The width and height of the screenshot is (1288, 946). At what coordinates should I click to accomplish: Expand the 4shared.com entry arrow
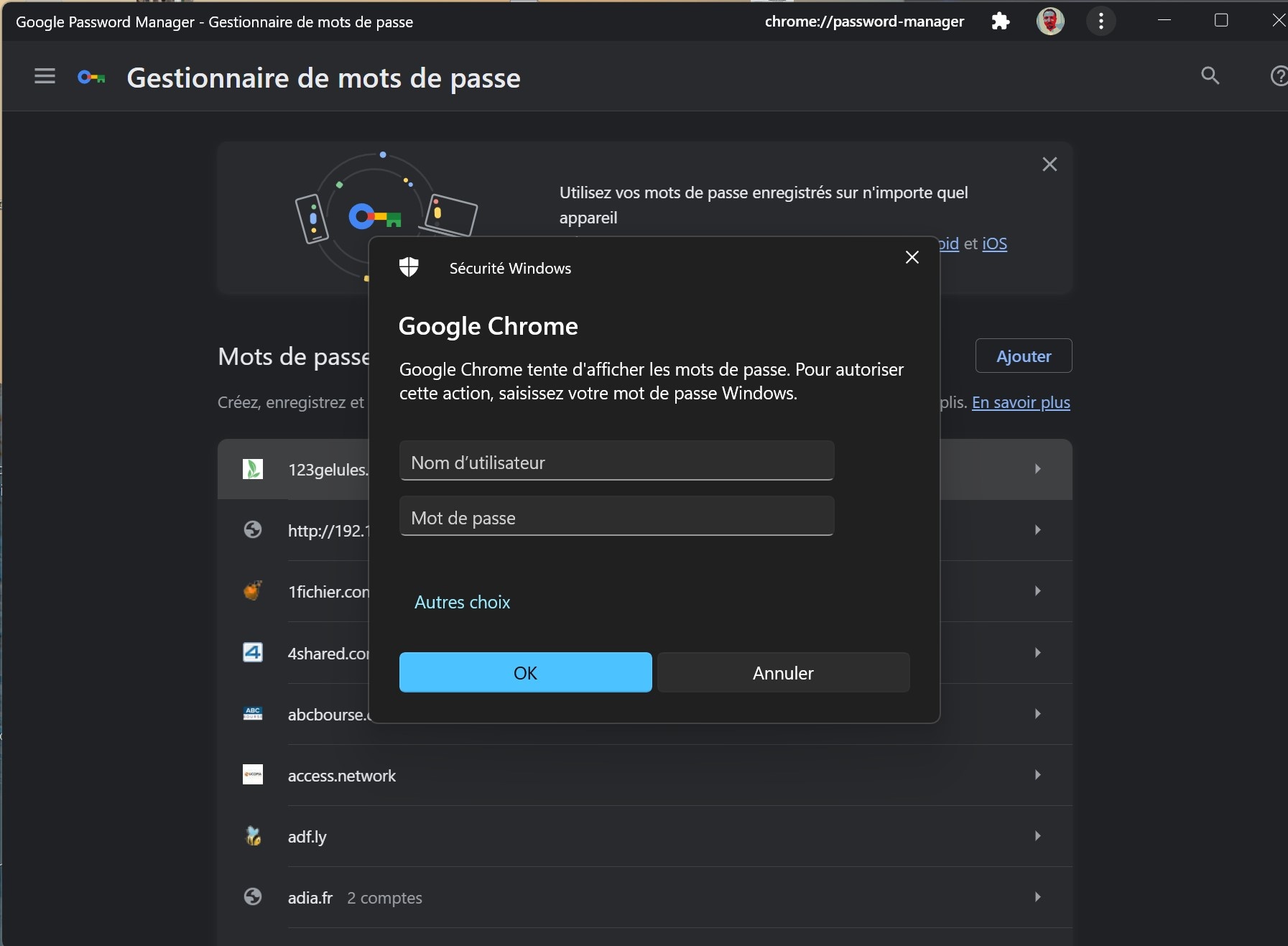[x=1038, y=652]
